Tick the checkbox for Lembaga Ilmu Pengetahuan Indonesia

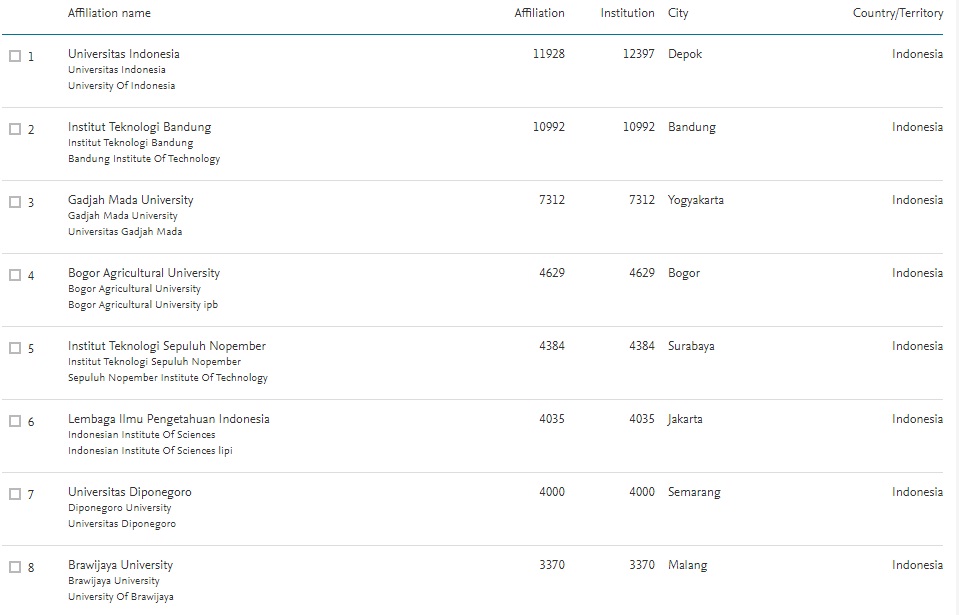[14, 419]
